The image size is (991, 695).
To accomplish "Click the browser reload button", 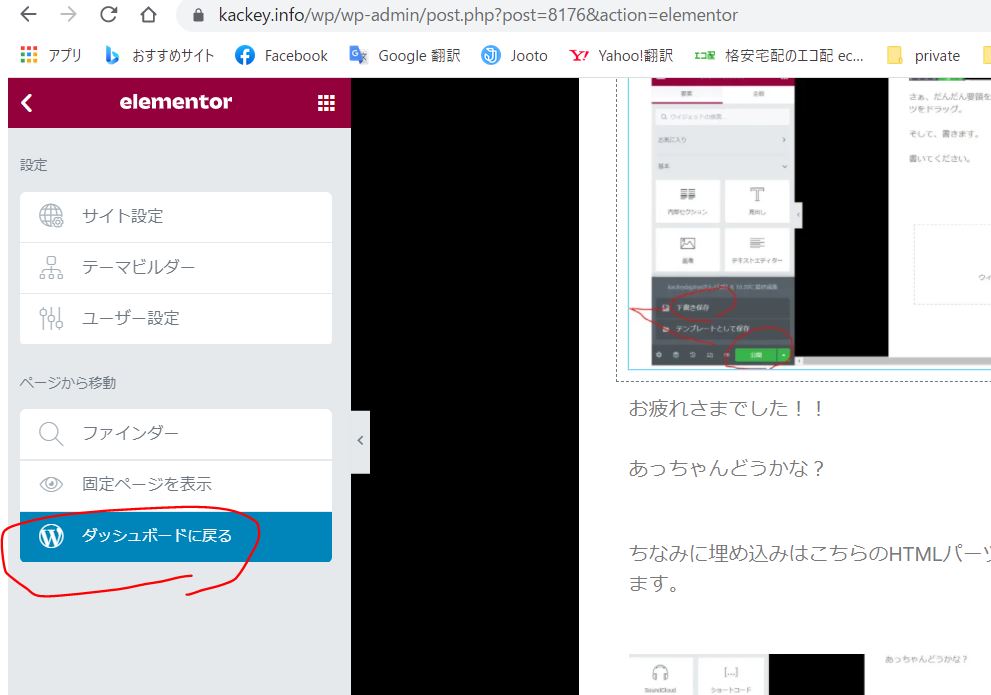I will [108, 15].
